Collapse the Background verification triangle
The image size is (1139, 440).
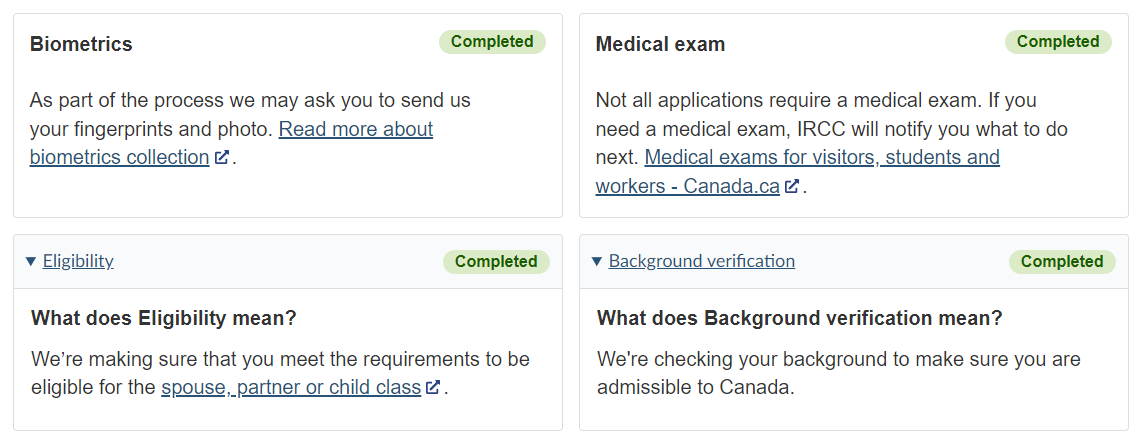coord(596,261)
